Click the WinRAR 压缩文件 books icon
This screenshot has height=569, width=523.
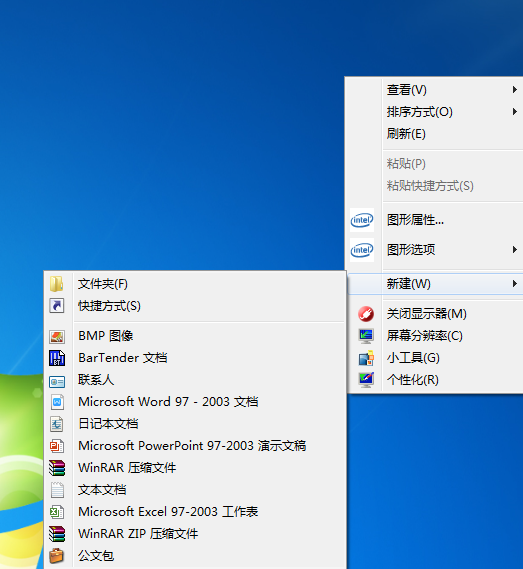(57, 468)
